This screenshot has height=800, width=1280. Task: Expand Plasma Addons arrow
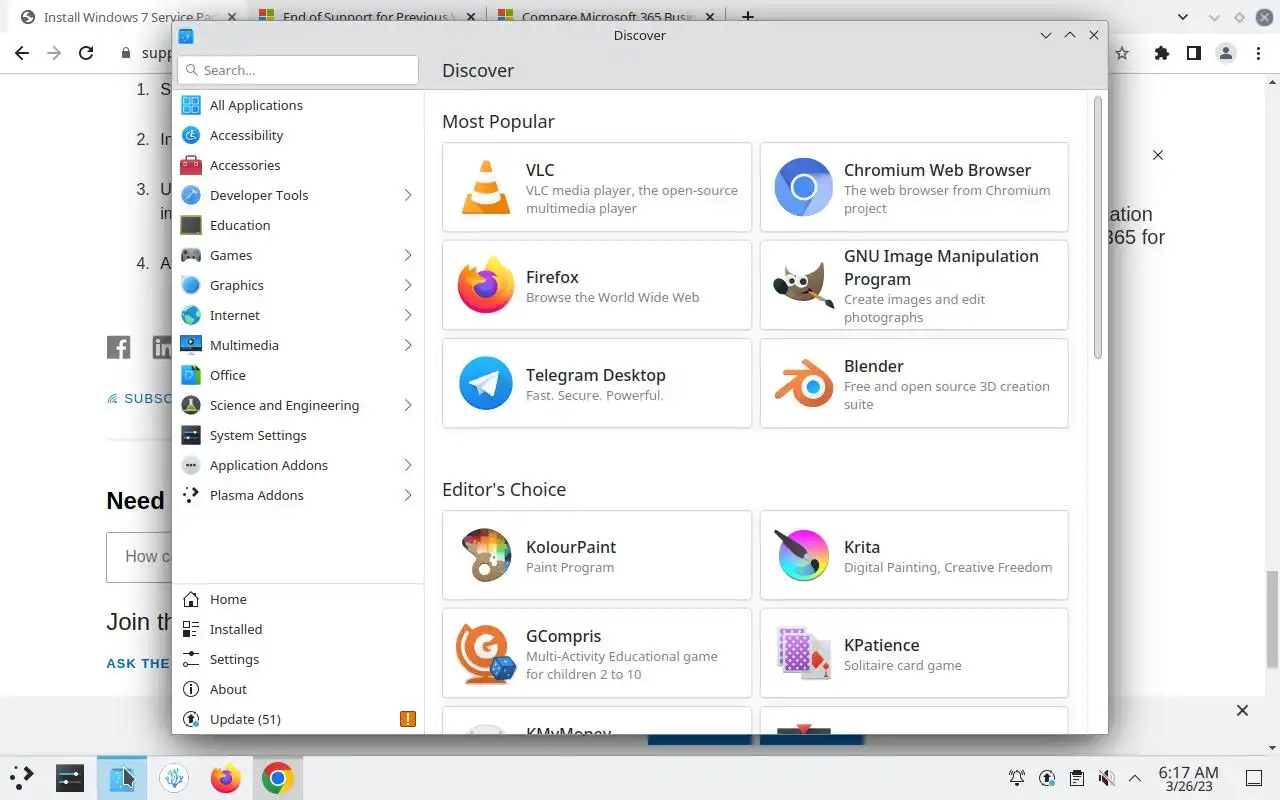pos(408,495)
